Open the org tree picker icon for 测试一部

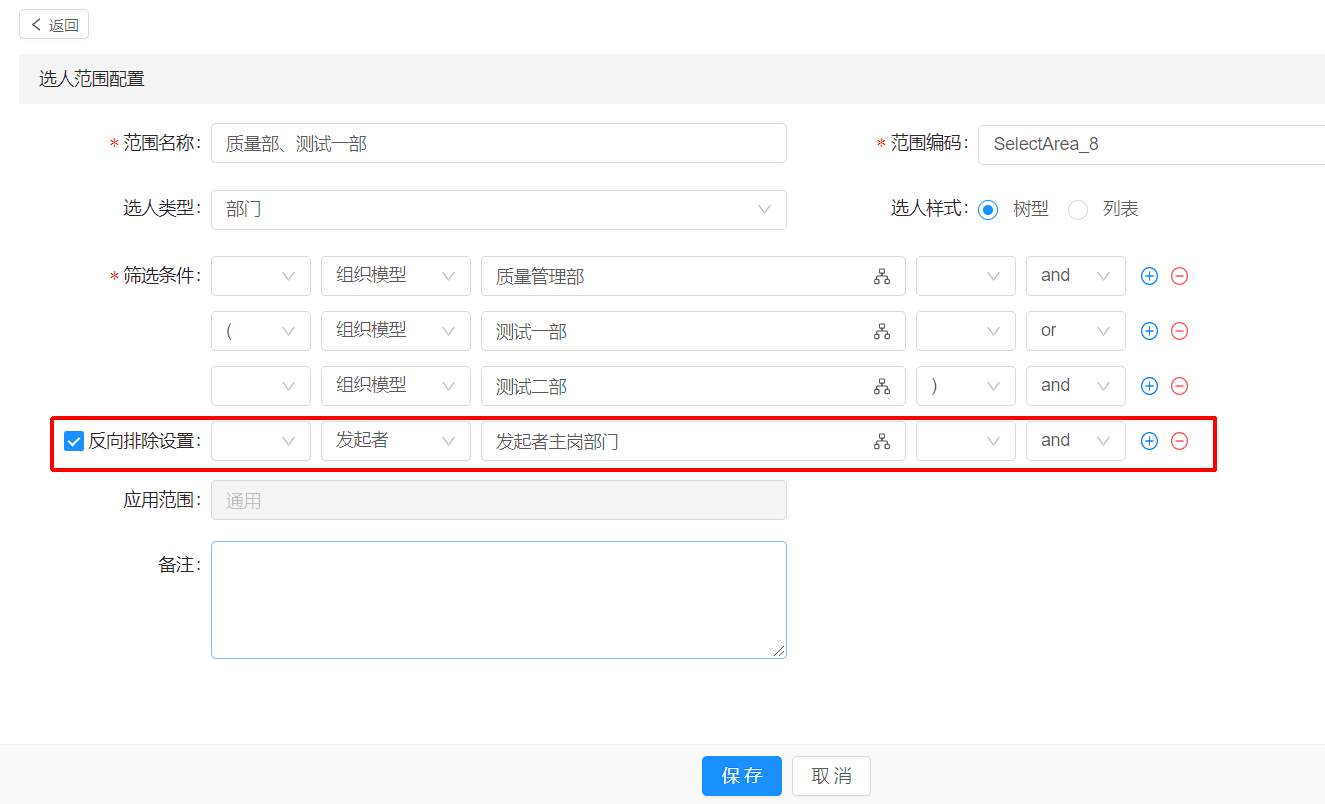(882, 332)
